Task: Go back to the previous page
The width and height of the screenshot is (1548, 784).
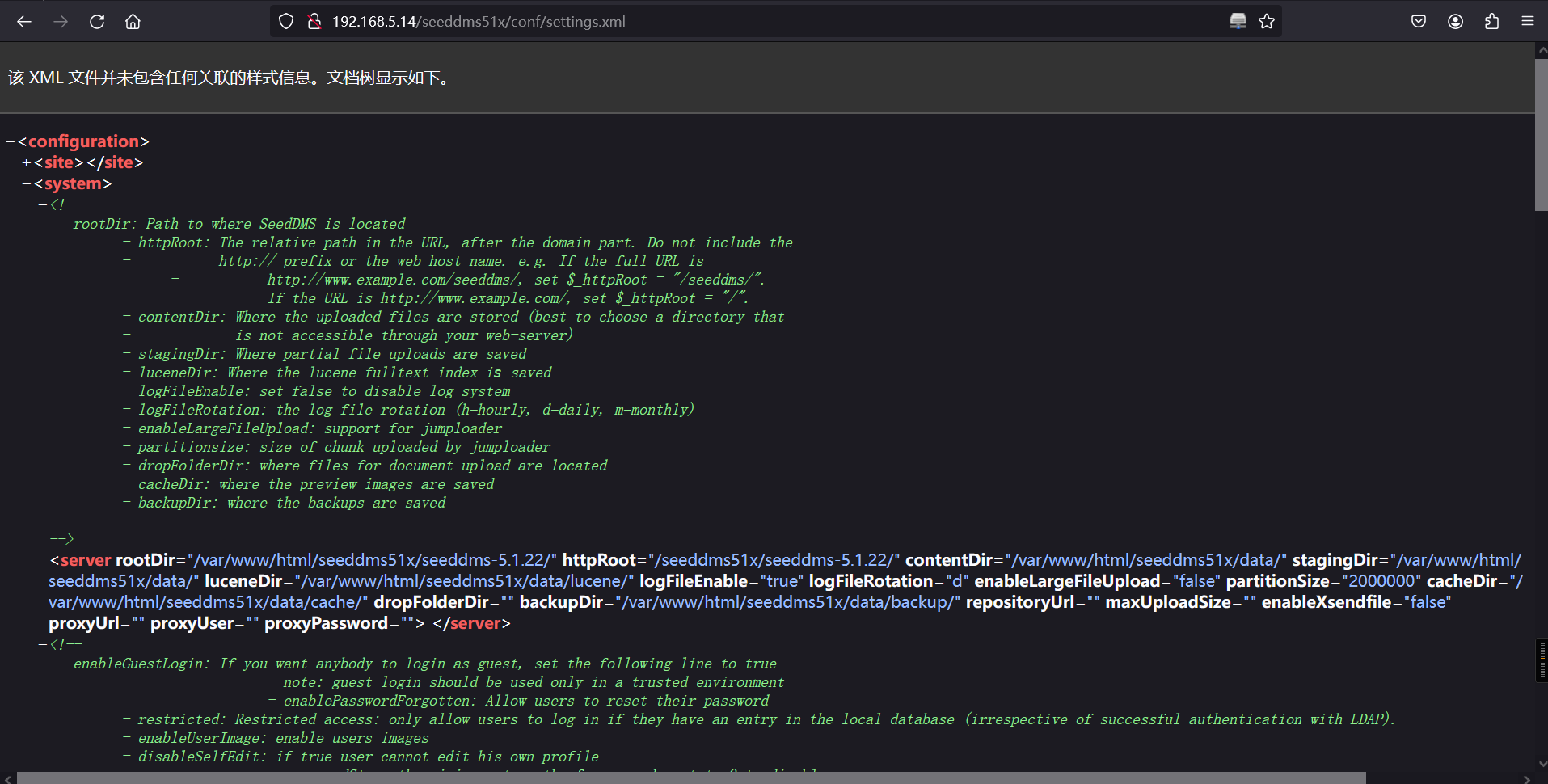Action: click(x=24, y=22)
